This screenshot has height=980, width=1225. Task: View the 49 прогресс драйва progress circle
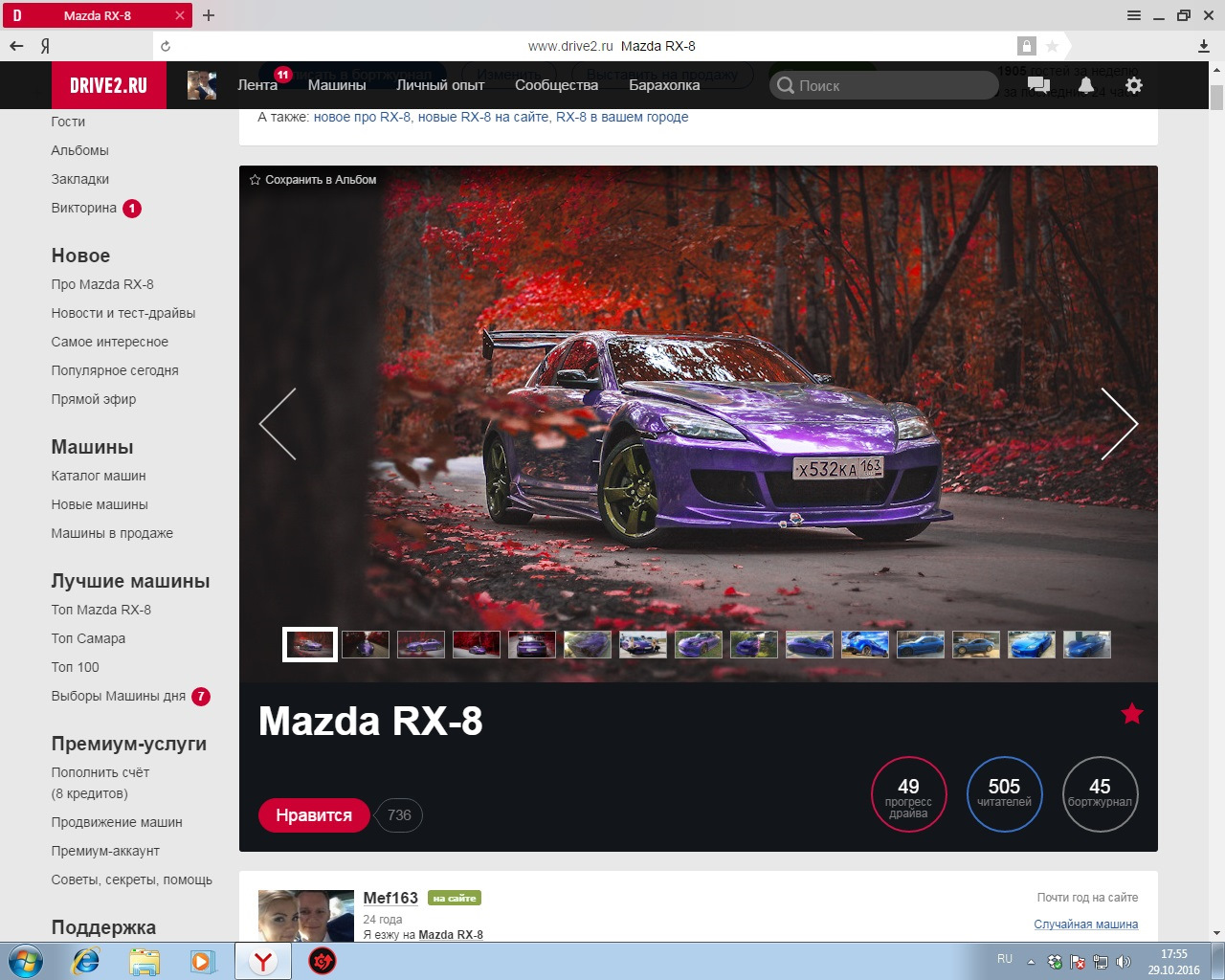[908, 794]
